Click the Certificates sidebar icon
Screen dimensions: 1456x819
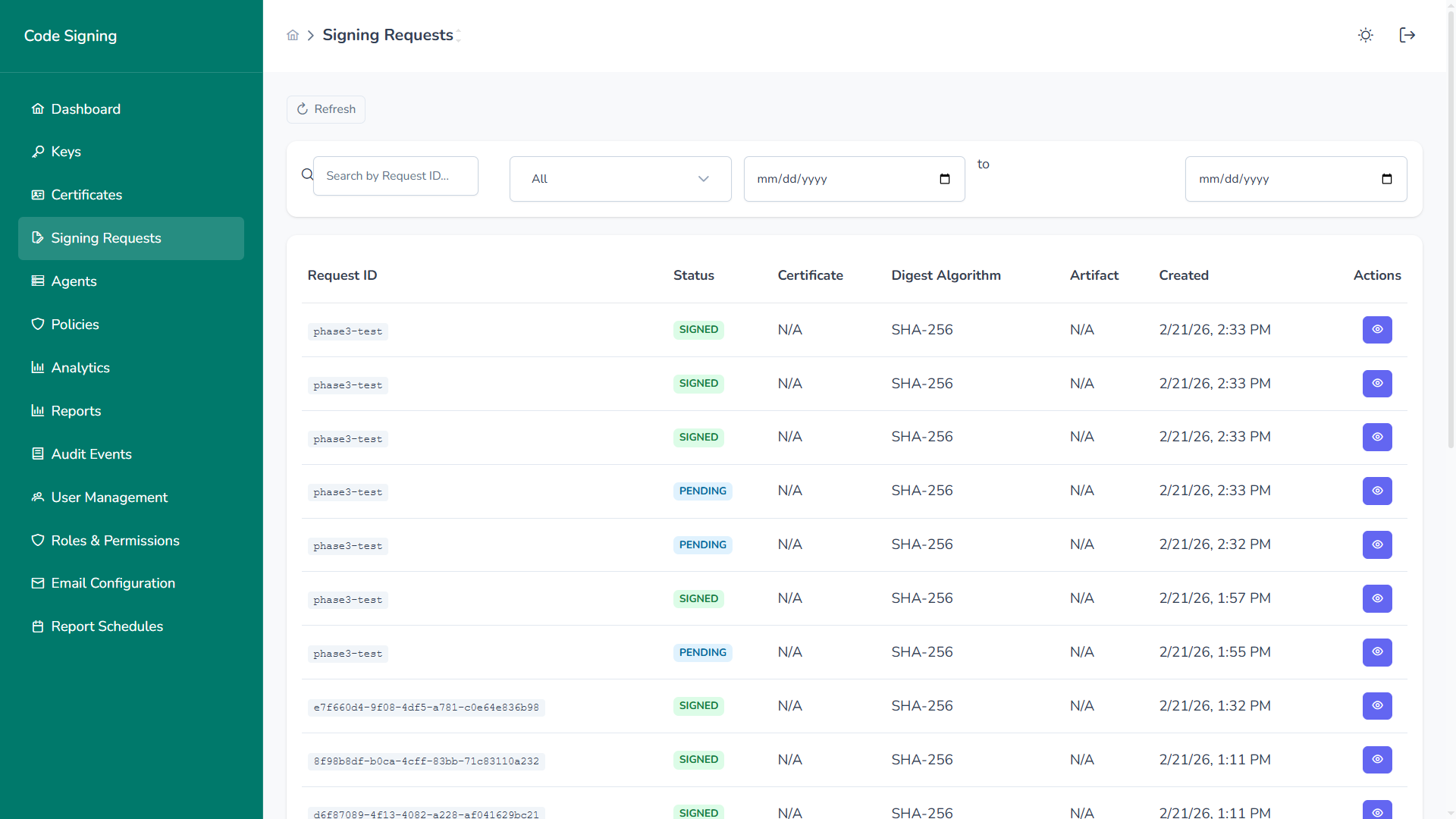click(x=37, y=195)
